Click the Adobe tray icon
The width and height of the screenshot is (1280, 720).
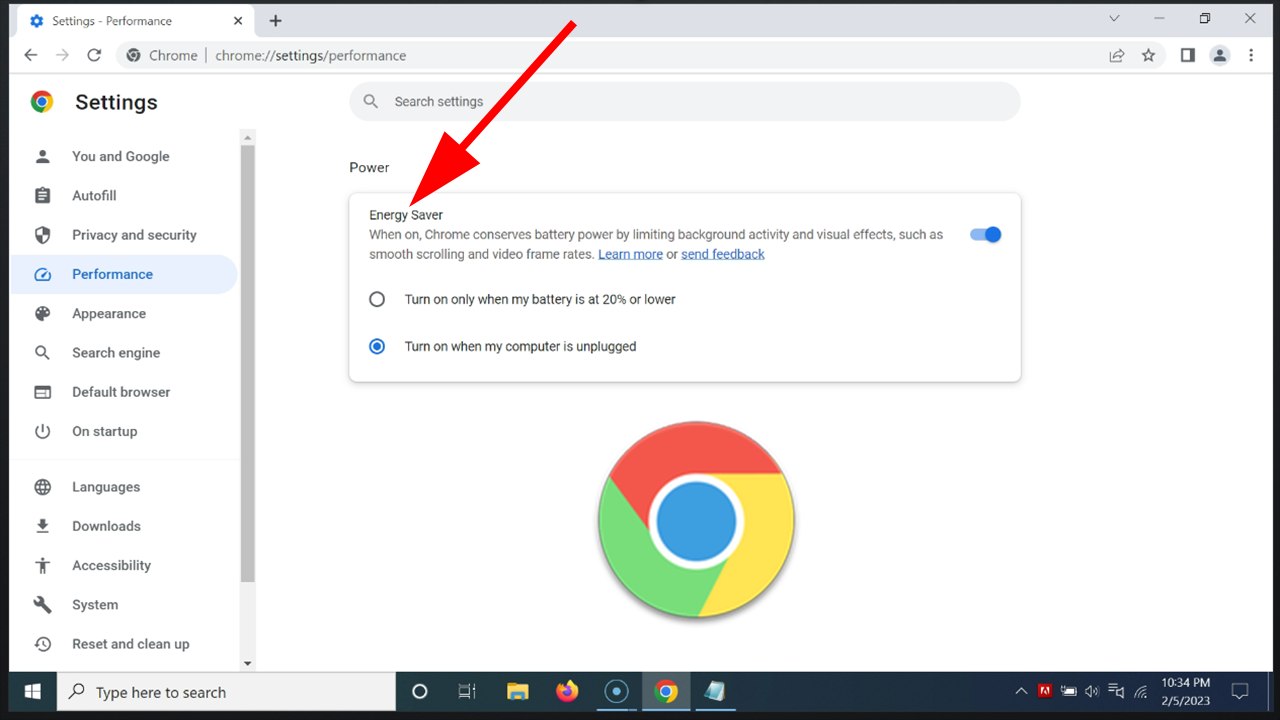coord(1045,692)
